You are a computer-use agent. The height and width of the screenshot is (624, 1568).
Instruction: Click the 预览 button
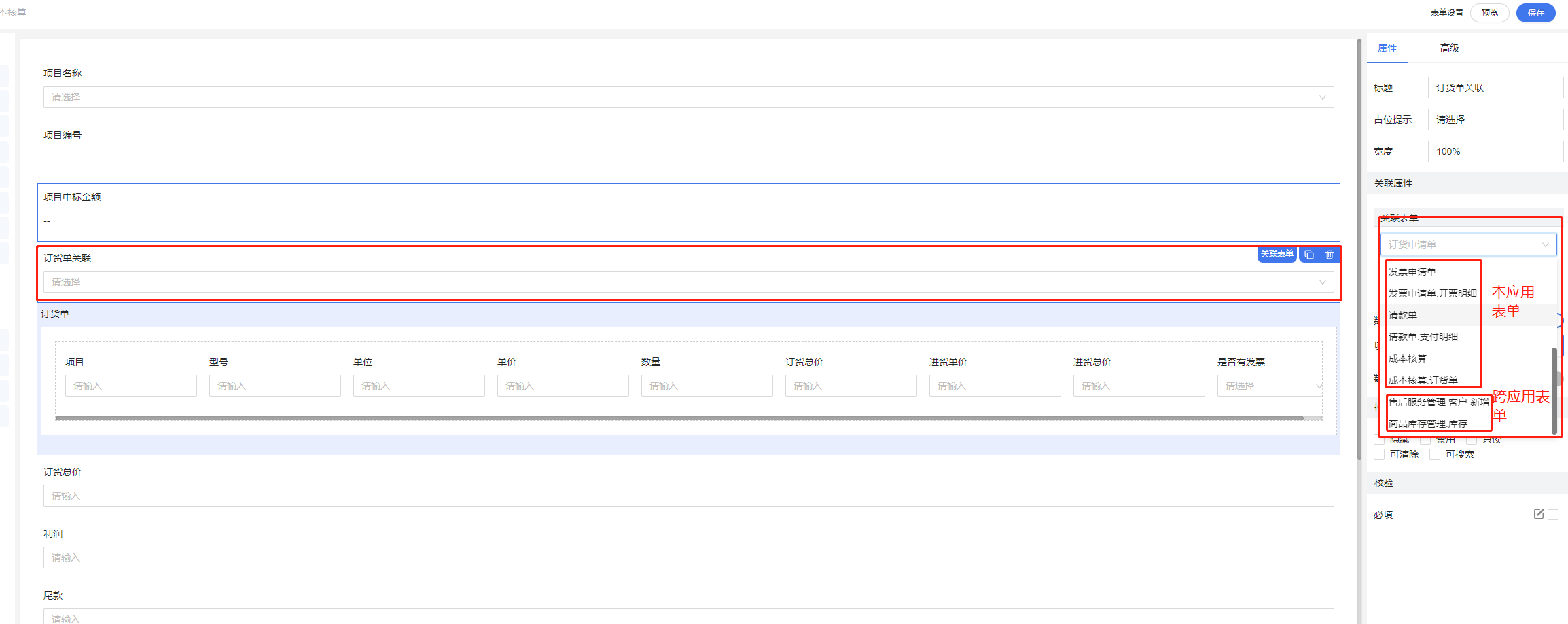pyautogui.click(x=1489, y=13)
